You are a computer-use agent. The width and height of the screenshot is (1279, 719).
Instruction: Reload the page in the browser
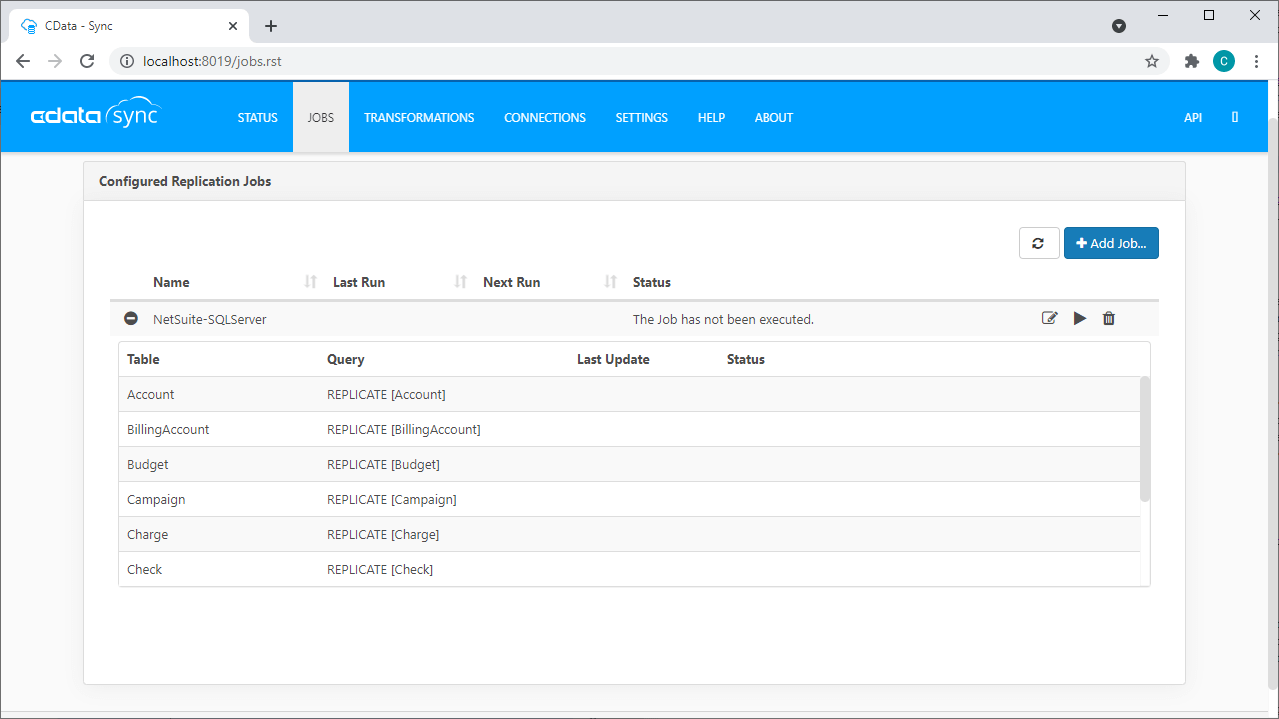(x=87, y=61)
